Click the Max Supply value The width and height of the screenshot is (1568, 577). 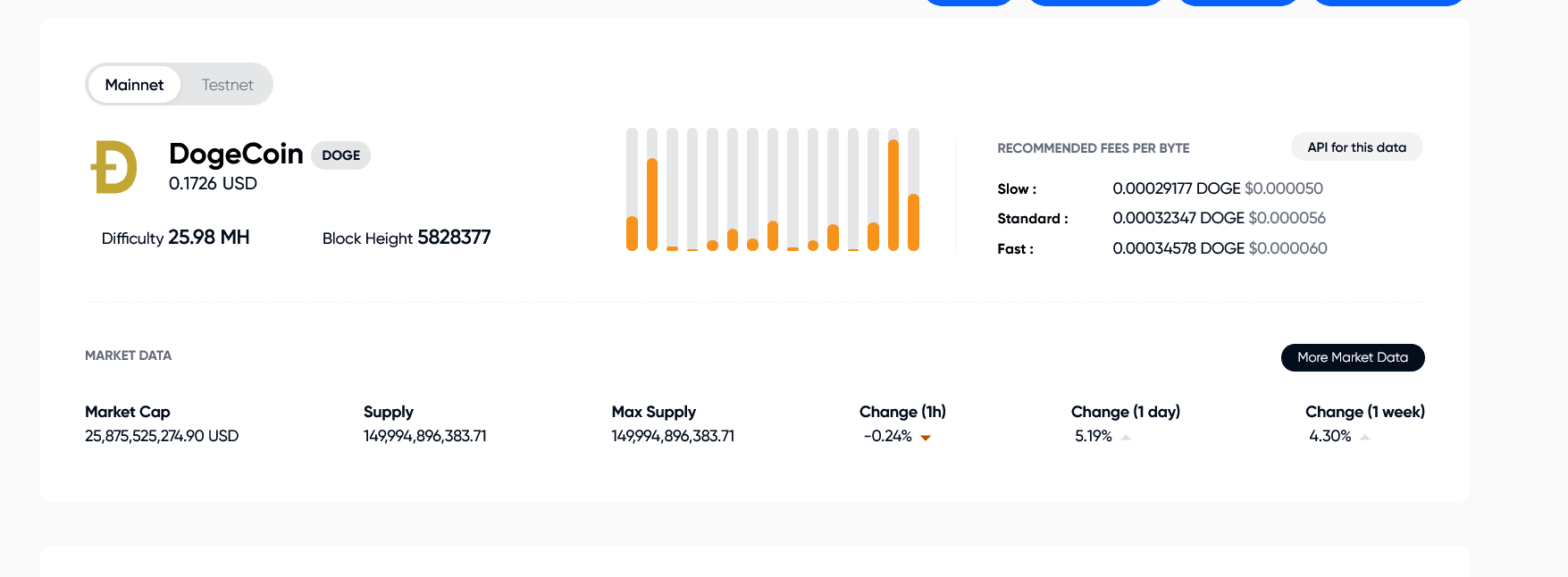pos(673,436)
